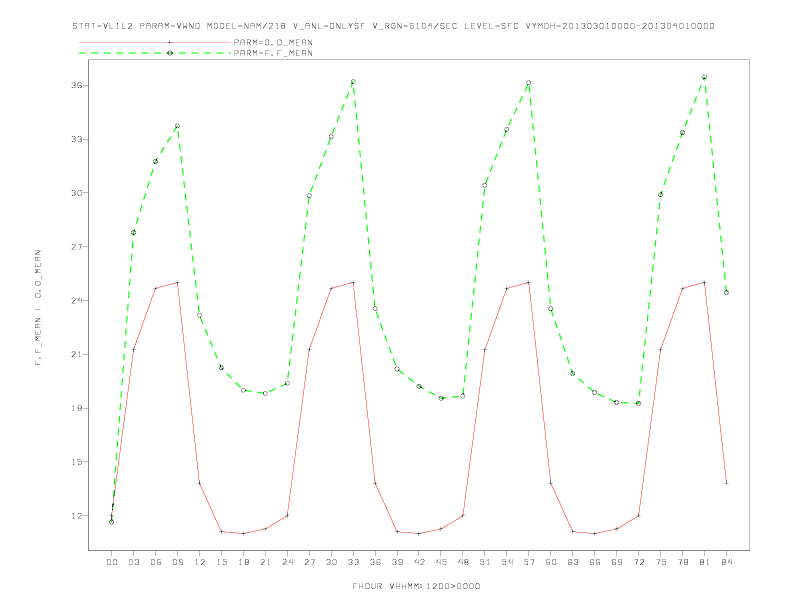Click the x-axis tick label 66
This screenshot has width=792, height=612.
595,562
